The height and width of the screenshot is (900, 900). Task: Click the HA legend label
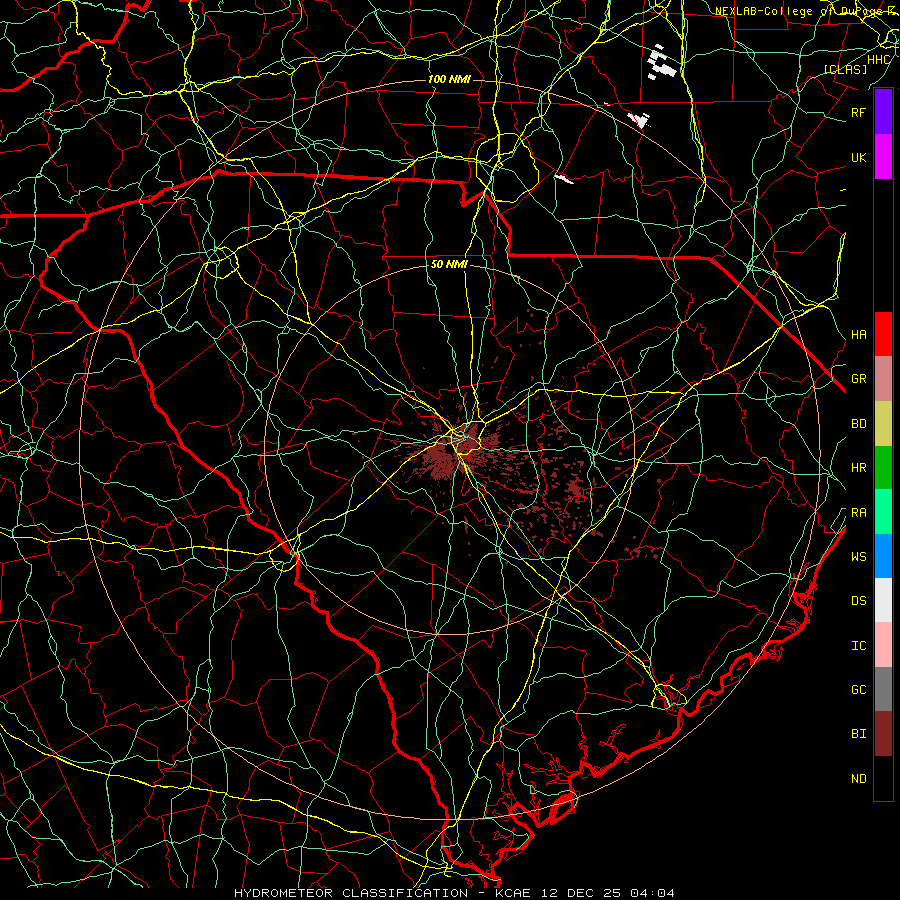(858, 334)
